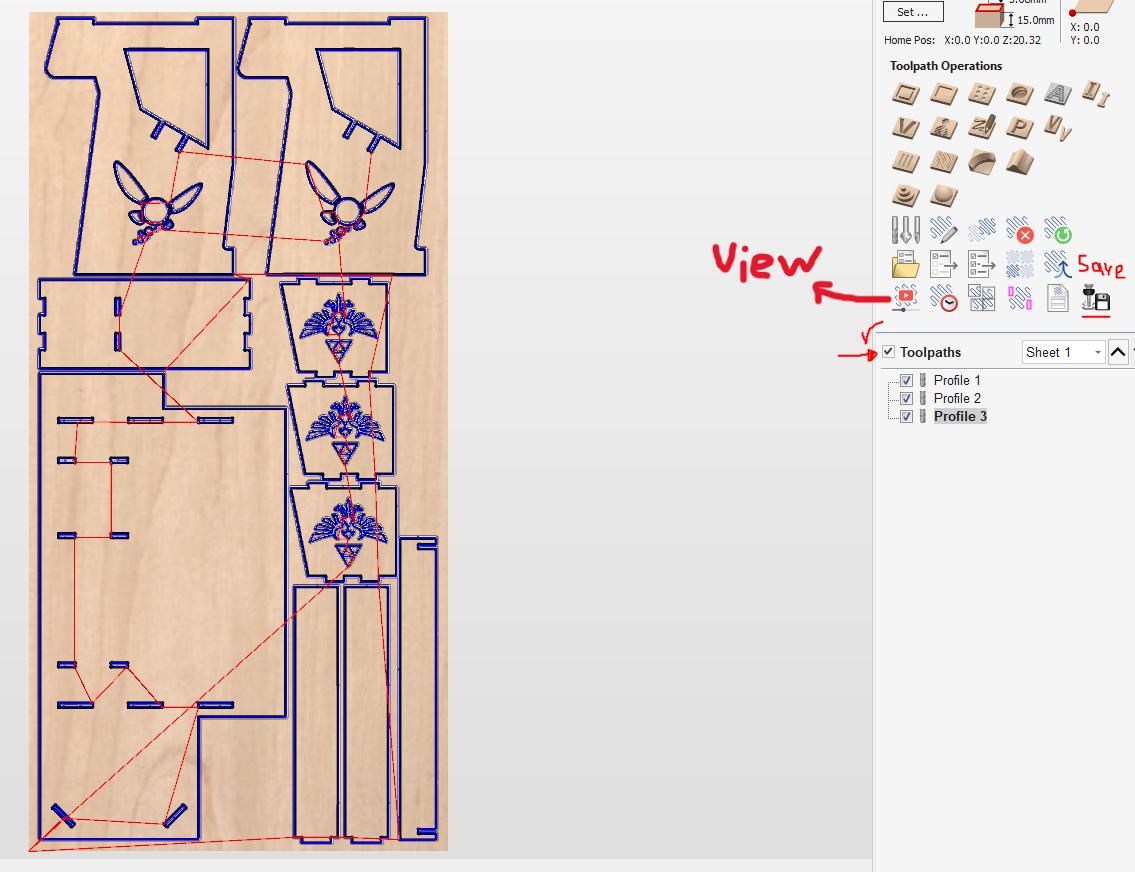This screenshot has width=1135, height=872.
Task: Toggle the Profile 2 toolpath checkbox
Action: click(906, 398)
